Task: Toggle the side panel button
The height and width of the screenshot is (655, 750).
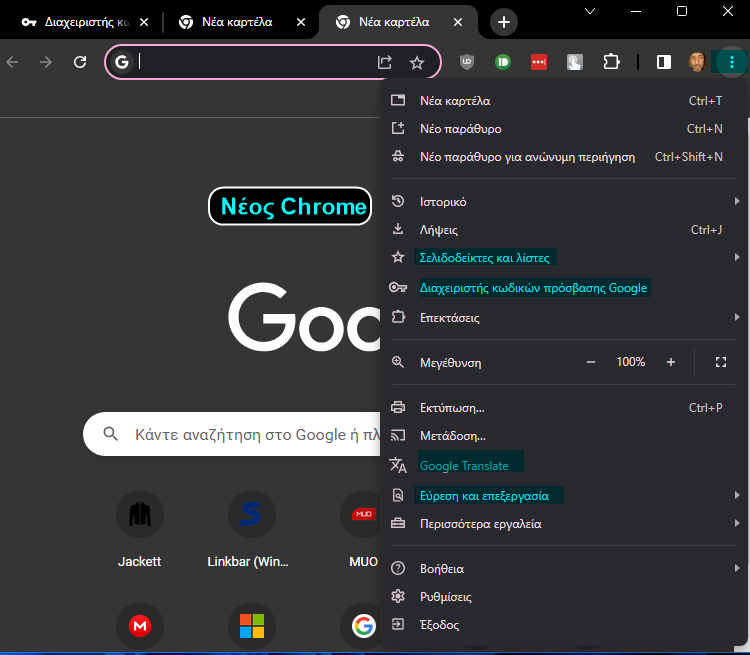Action: tap(664, 62)
